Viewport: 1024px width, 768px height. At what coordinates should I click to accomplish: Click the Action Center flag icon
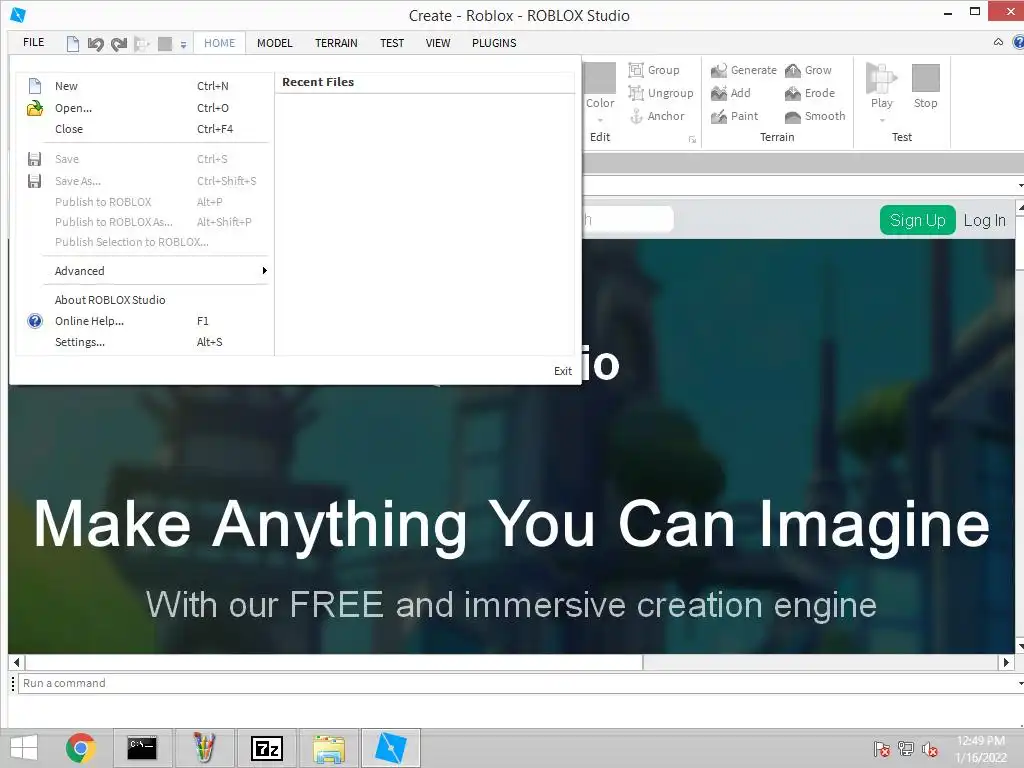coord(882,749)
